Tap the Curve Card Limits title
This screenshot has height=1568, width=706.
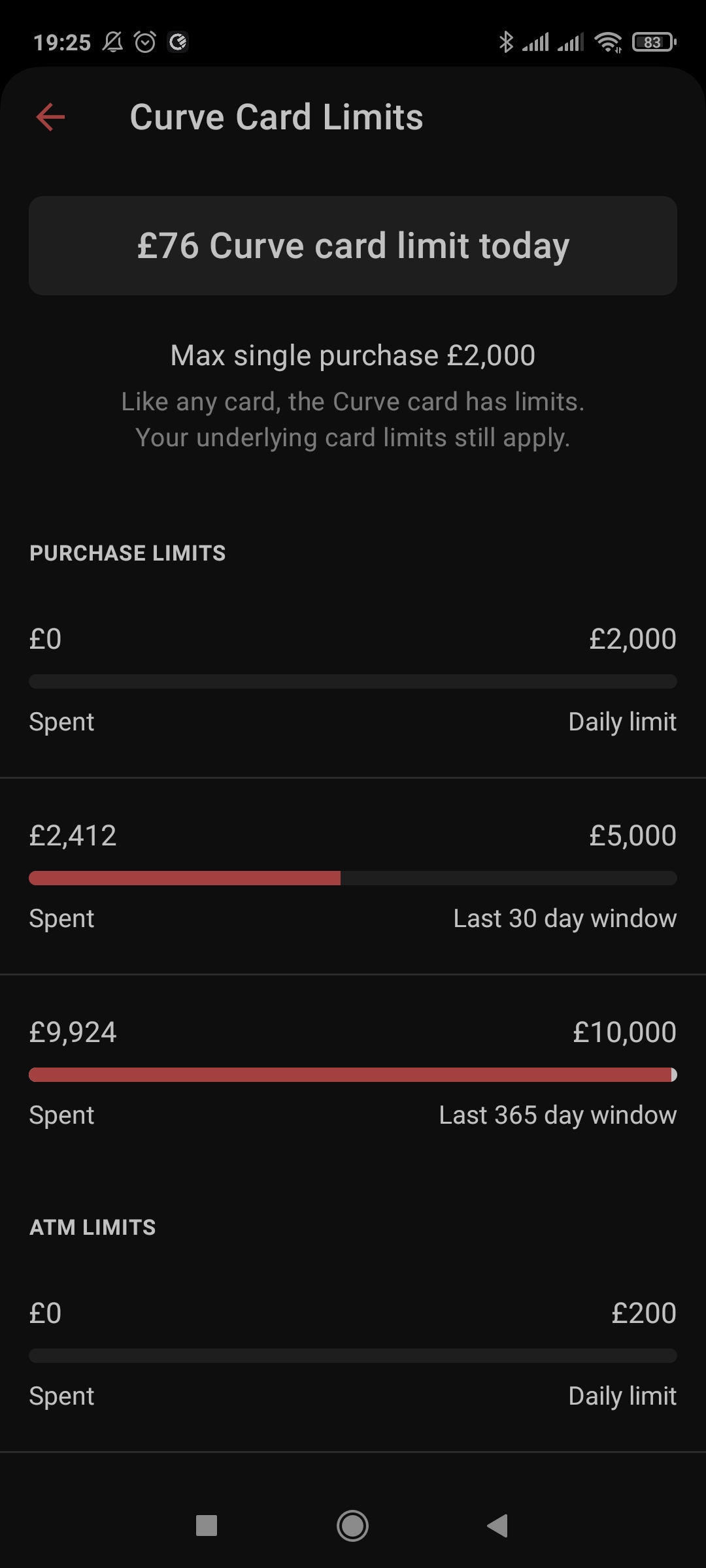277,118
